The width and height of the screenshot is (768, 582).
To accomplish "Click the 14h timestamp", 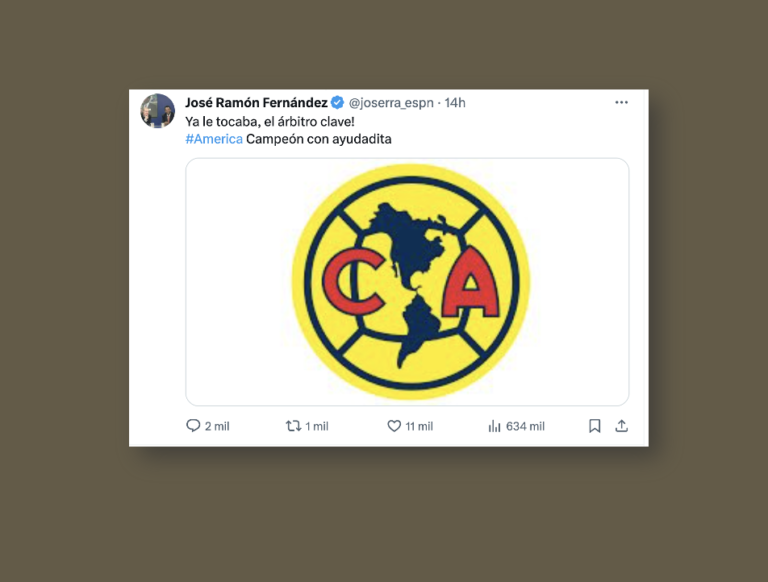I will point(455,103).
